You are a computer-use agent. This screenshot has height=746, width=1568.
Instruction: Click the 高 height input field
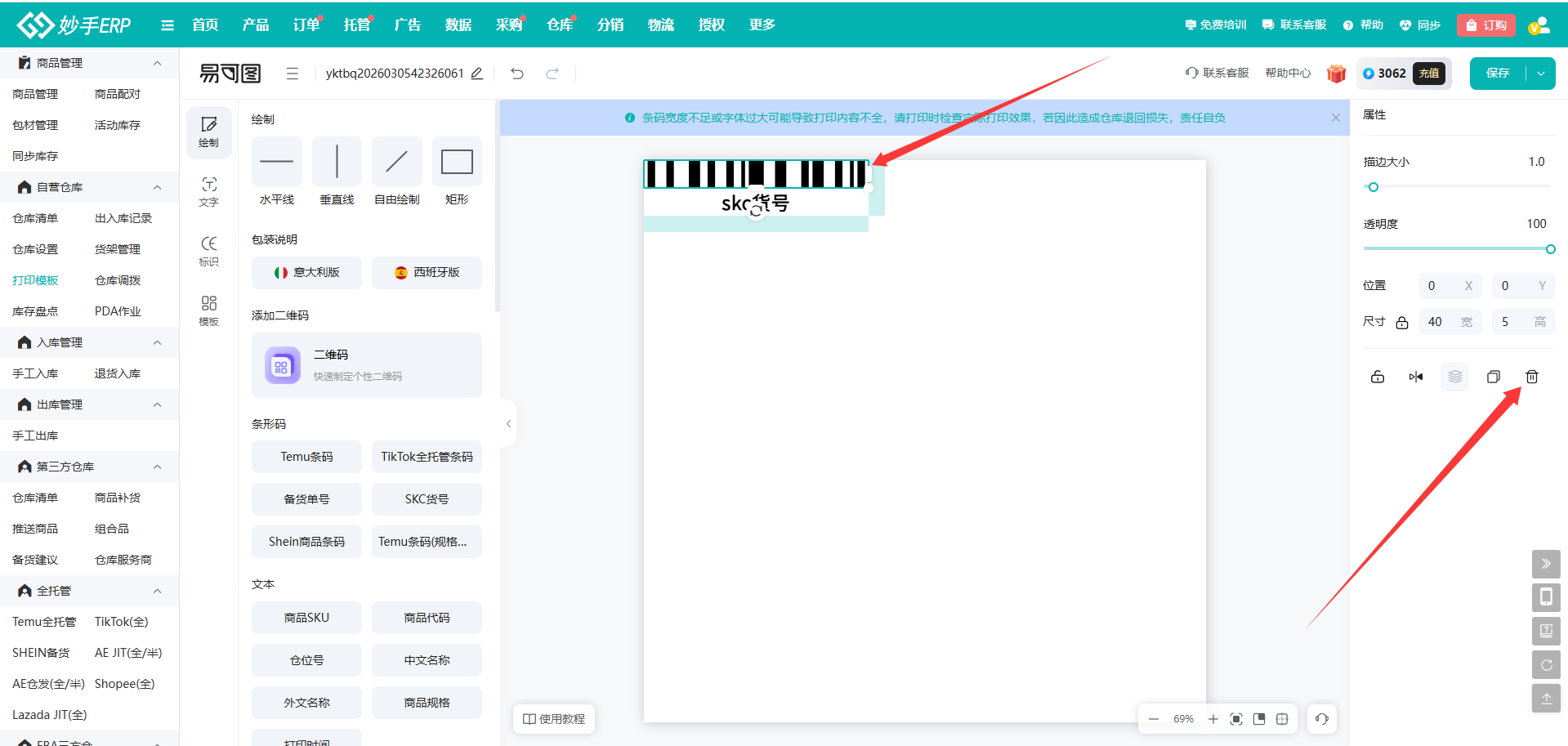1523,322
